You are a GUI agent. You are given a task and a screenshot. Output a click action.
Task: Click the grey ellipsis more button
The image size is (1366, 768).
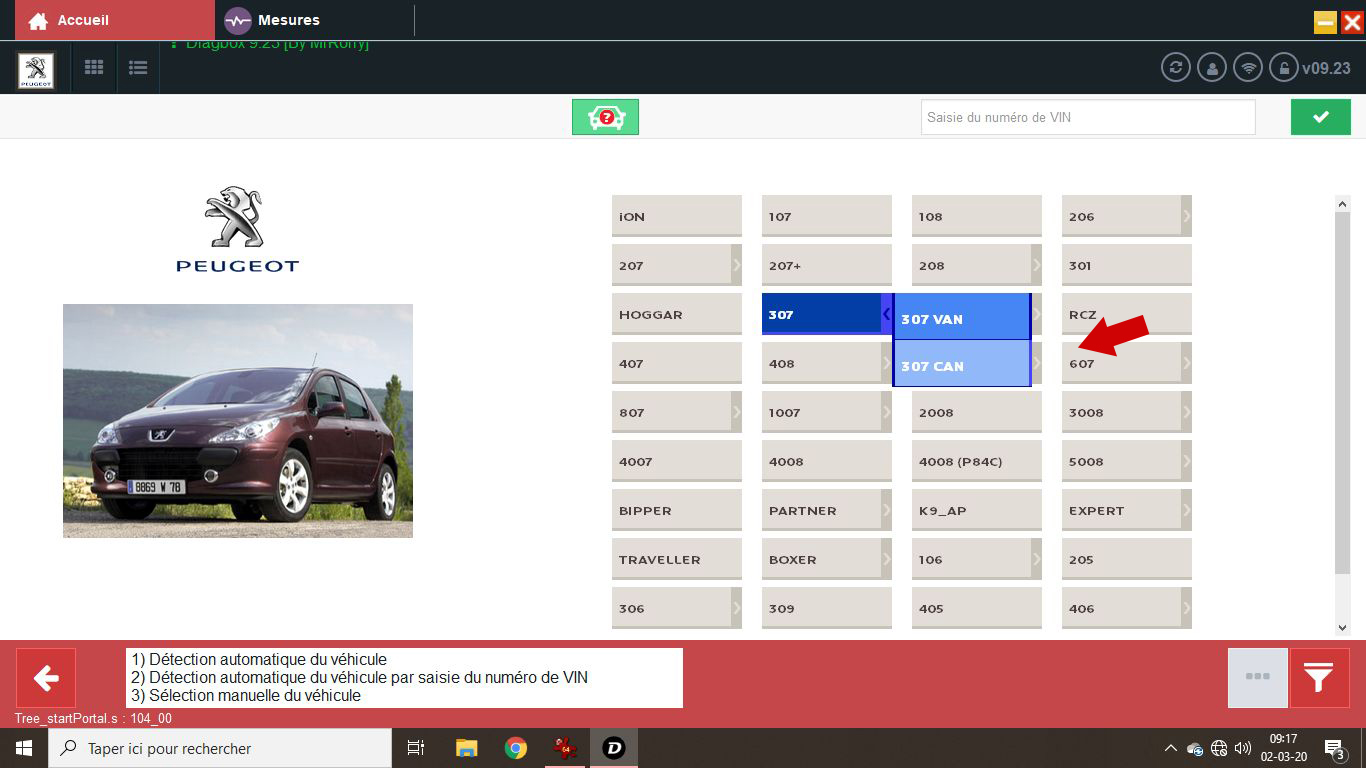tap(1257, 678)
